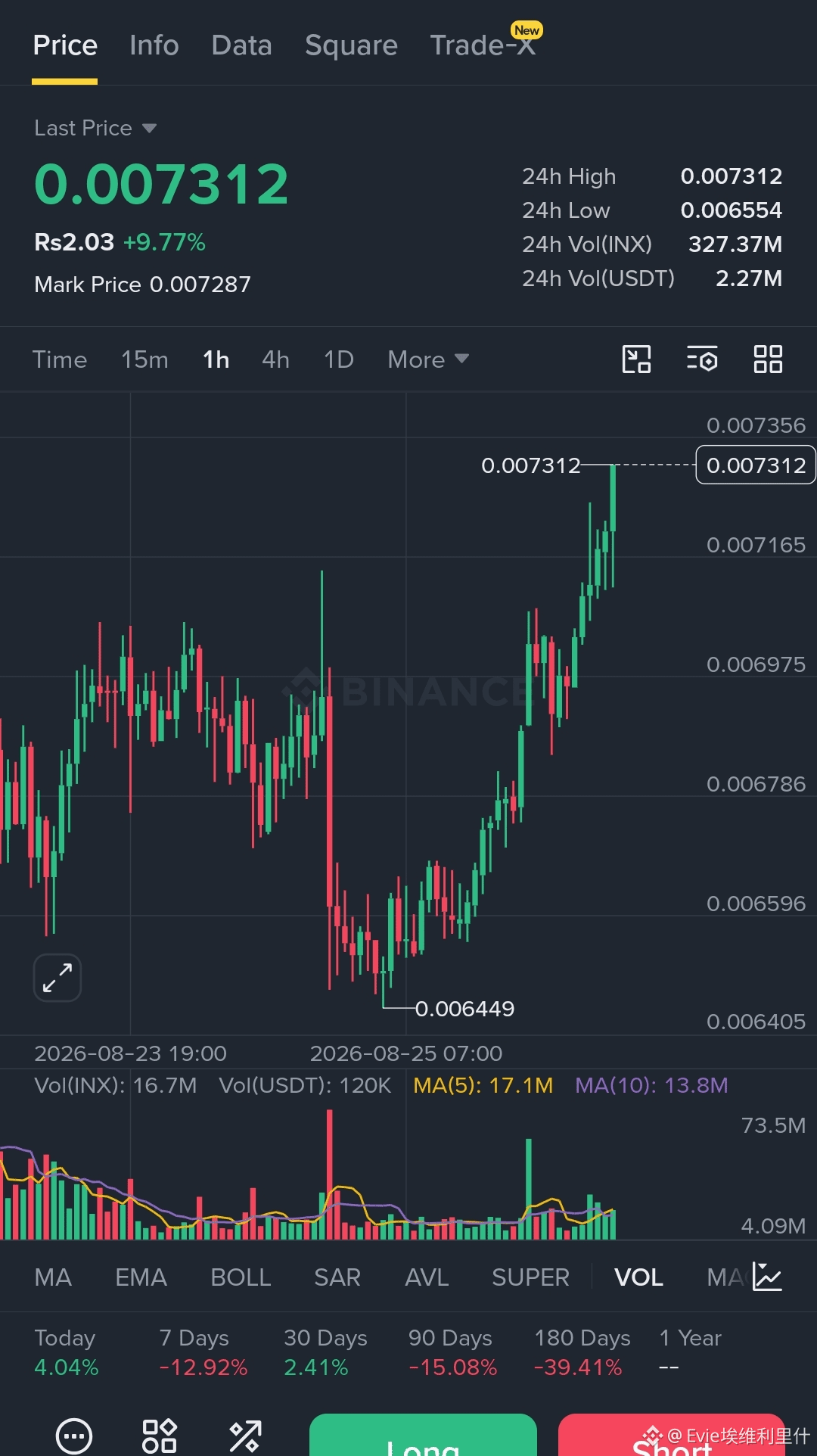Tap the MA(5): 17.1M label
817x1456 pixels.
point(483,1085)
